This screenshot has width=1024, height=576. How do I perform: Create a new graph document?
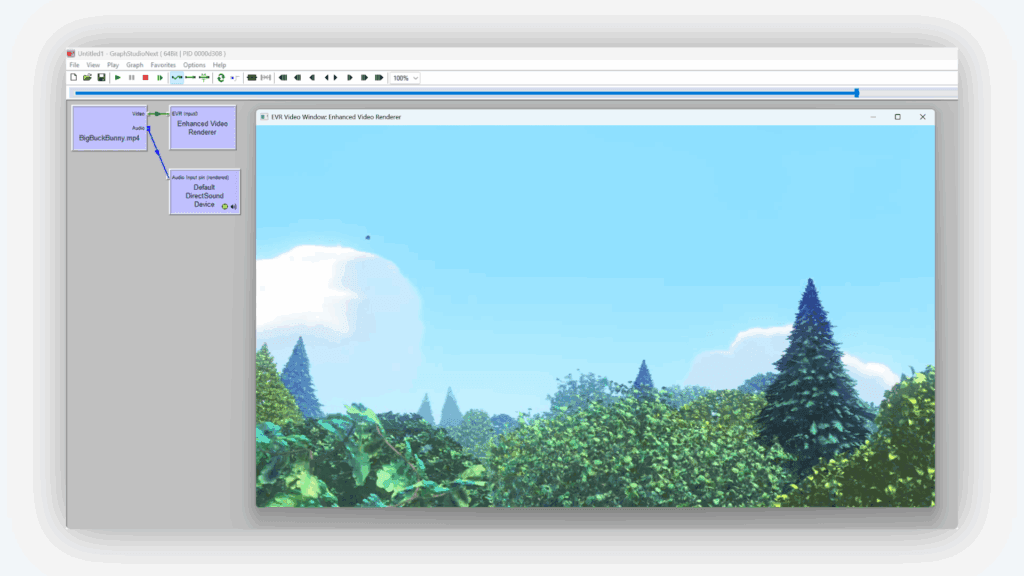[74, 76]
